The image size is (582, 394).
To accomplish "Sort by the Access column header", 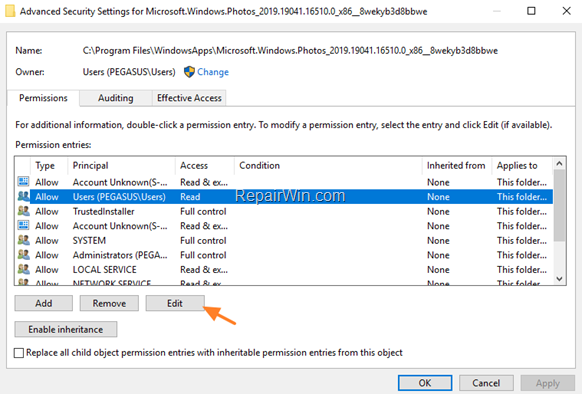I will click(194, 166).
